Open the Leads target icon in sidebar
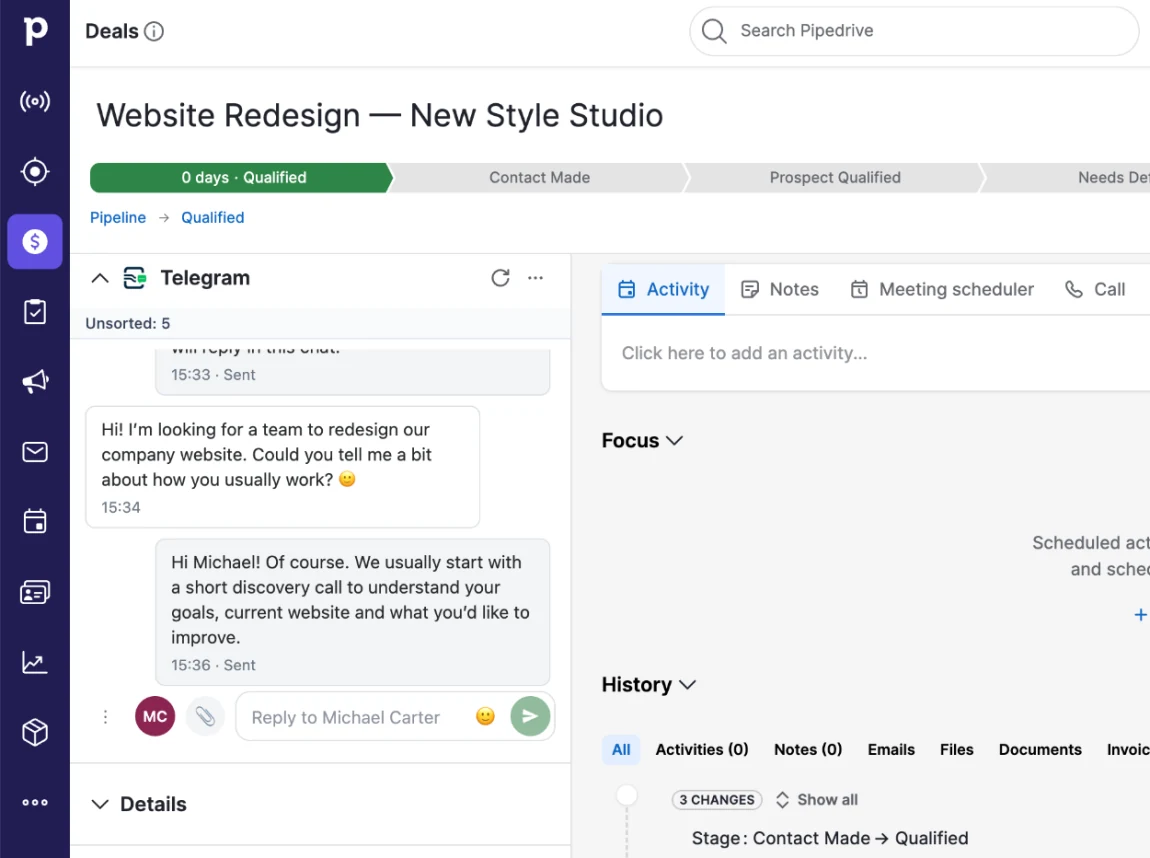The width and height of the screenshot is (1150, 858). 34,172
